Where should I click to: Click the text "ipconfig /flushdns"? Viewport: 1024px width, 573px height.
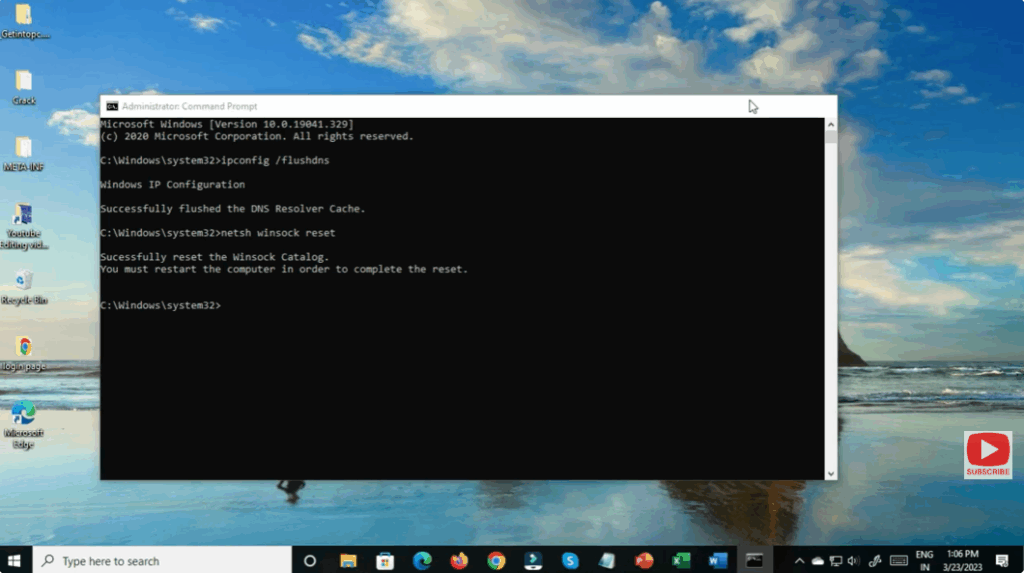coord(276,161)
